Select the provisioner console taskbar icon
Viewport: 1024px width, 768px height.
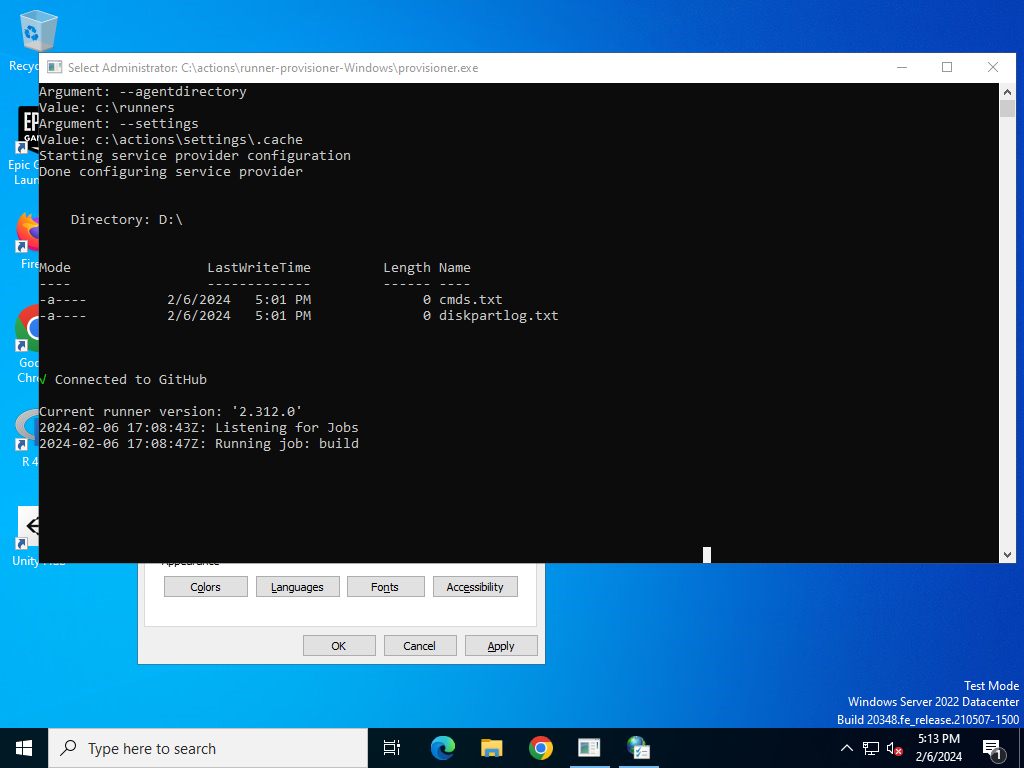[589, 748]
